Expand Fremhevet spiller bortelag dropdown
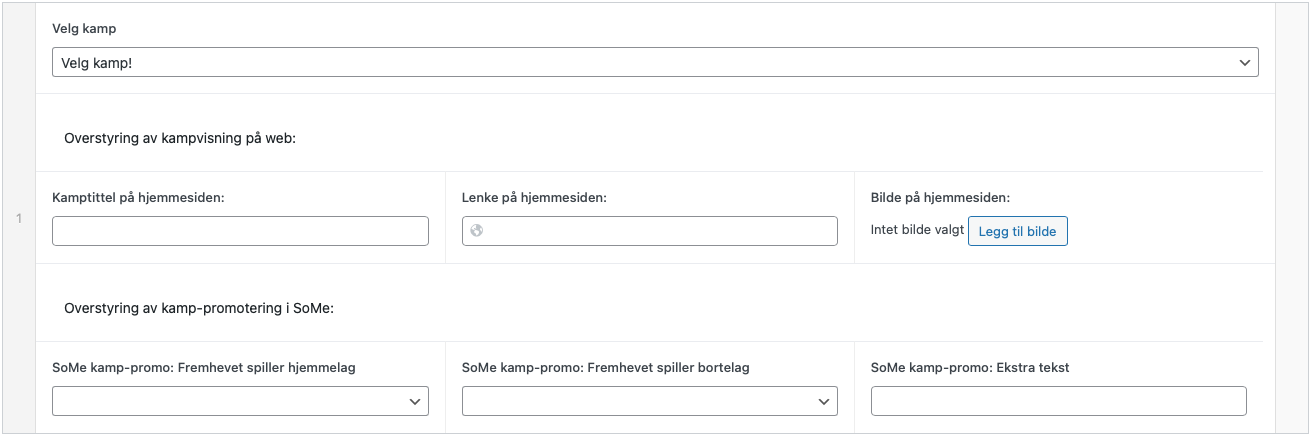 point(649,401)
